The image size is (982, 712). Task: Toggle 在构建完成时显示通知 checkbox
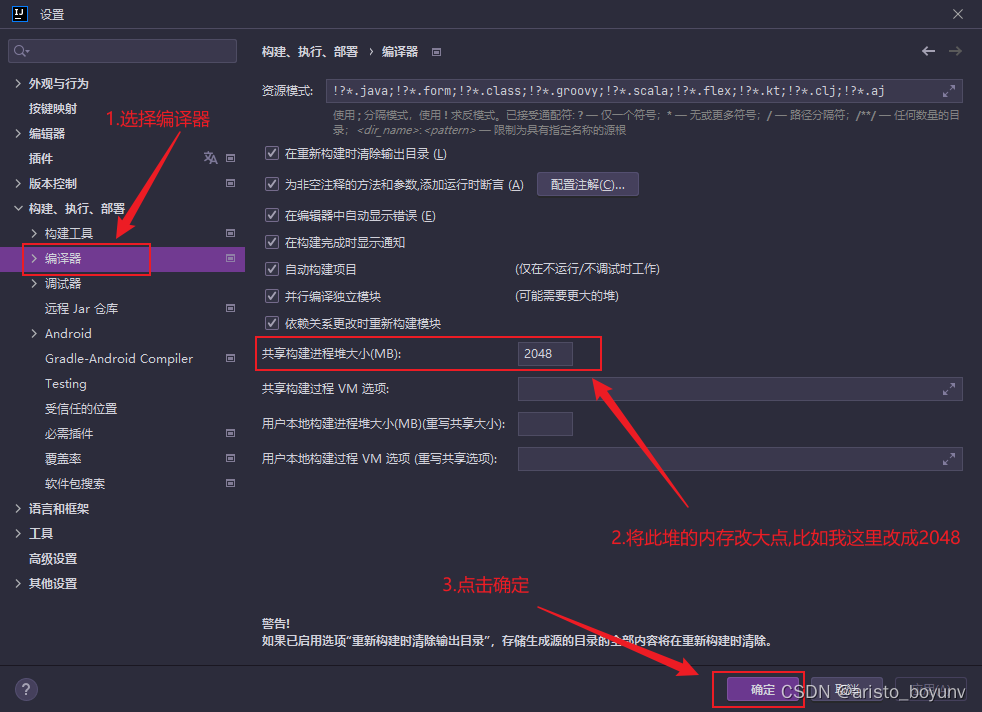tap(272, 242)
